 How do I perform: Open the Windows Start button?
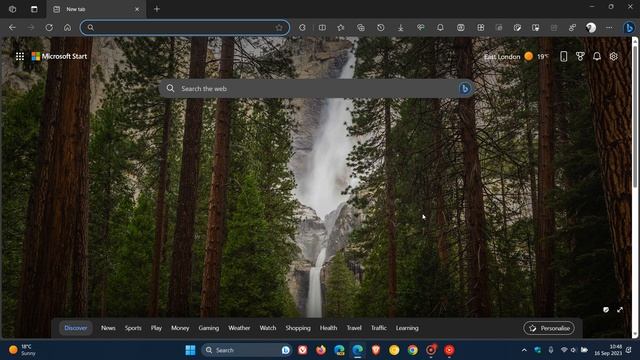[x=190, y=350]
